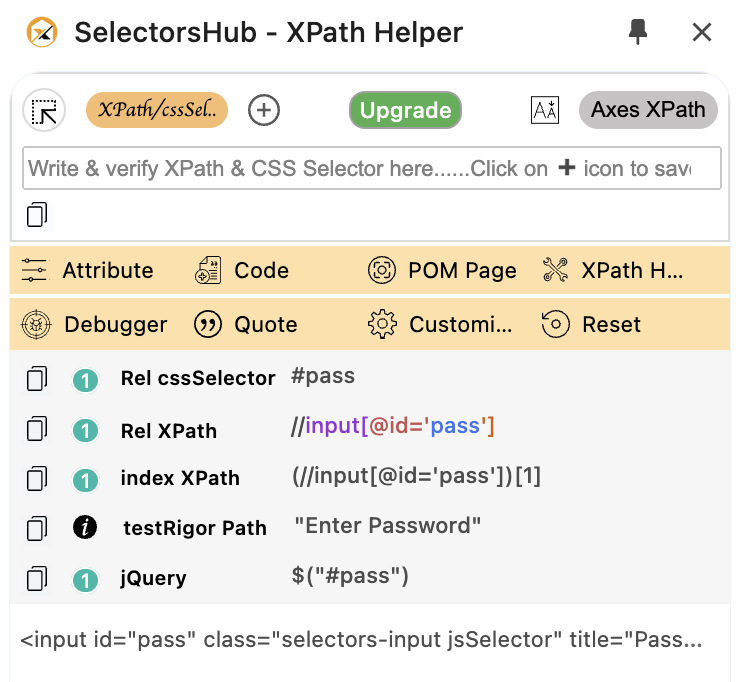Select the //input[@id='pass'] Rel XPath value
This screenshot has width=742, height=682.
click(392, 426)
